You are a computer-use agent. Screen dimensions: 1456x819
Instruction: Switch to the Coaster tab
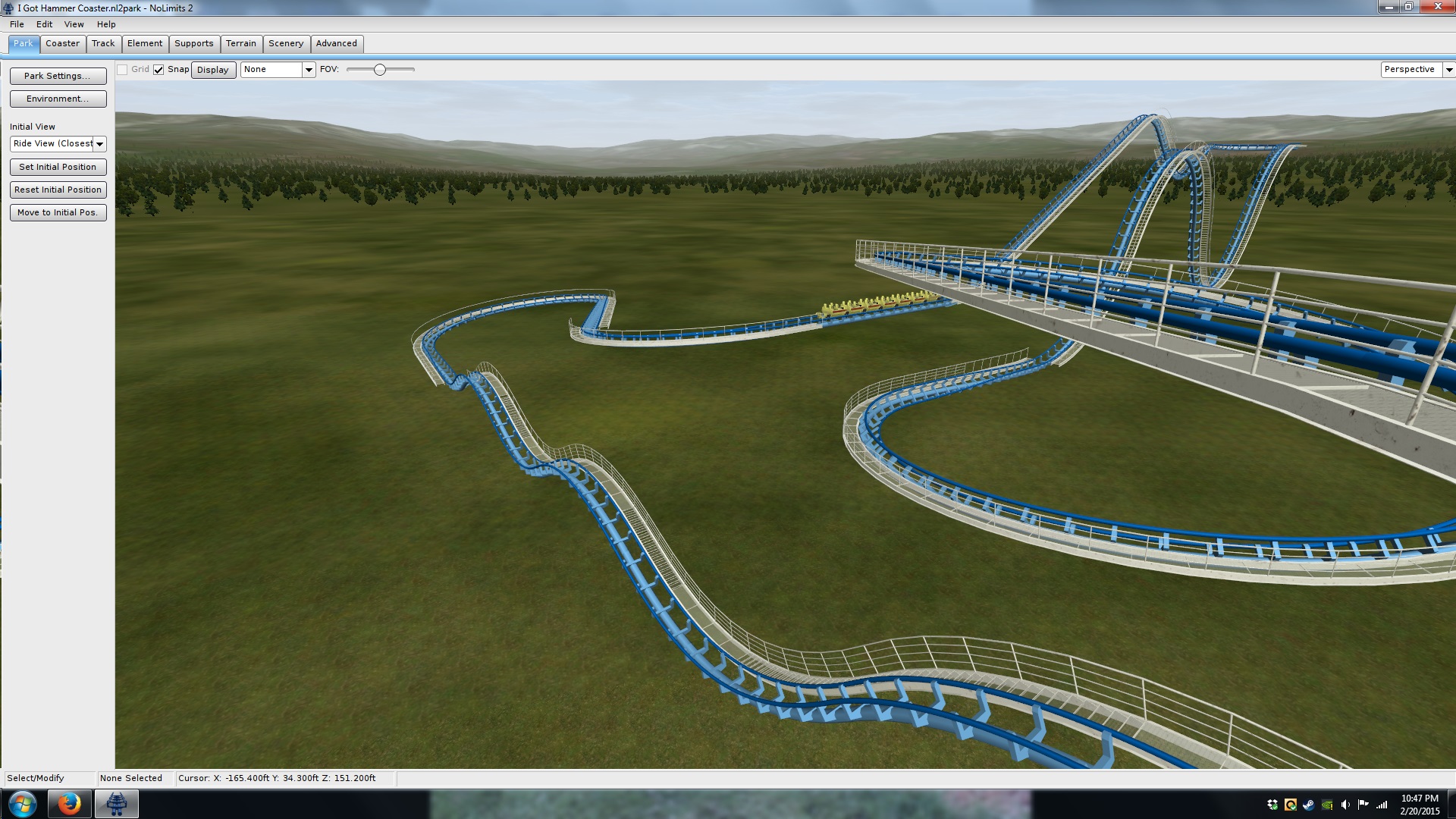click(62, 43)
